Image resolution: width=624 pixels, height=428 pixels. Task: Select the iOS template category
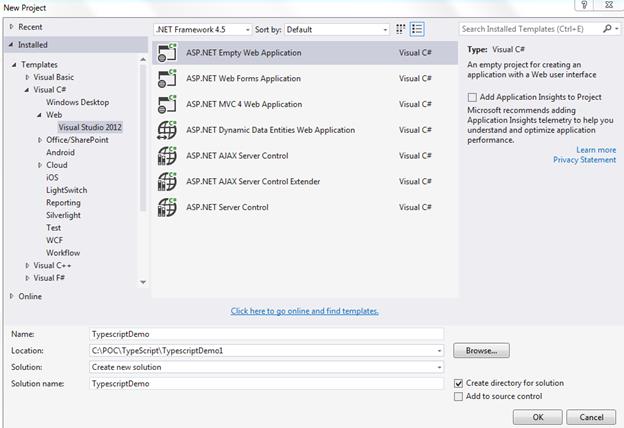(52, 178)
